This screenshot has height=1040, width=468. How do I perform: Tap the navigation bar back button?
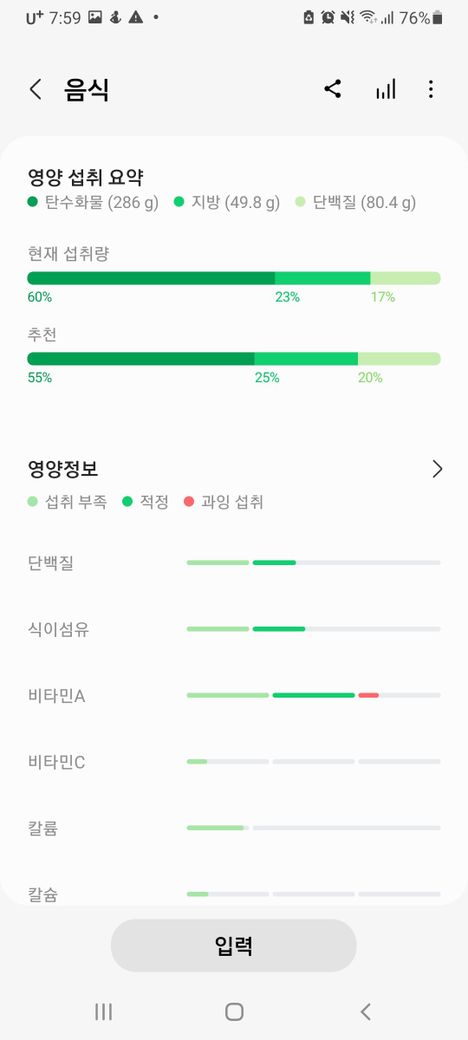[365, 1011]
